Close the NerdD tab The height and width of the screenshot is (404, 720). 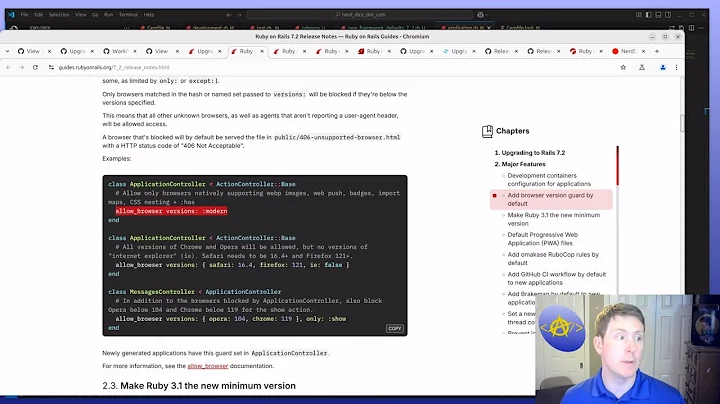(x=643, y=51)
